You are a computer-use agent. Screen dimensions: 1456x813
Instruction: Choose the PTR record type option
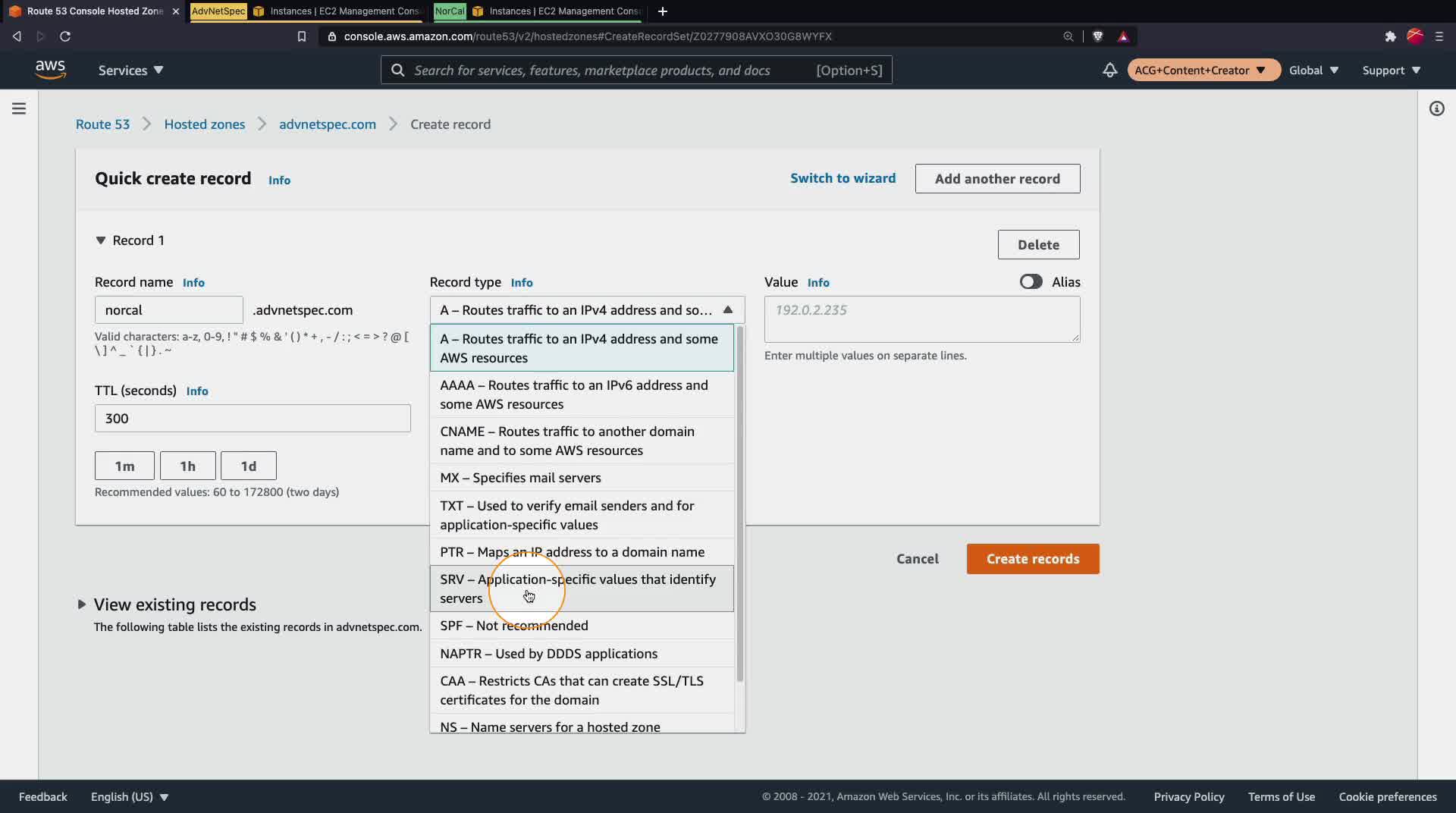coord(582,552)
